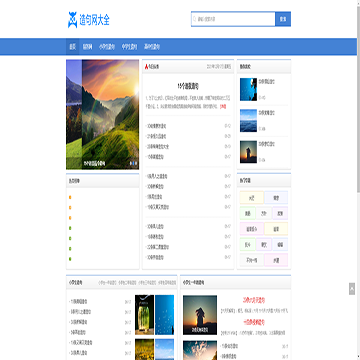Click the blue search button
360x360 pixels.
283,19
